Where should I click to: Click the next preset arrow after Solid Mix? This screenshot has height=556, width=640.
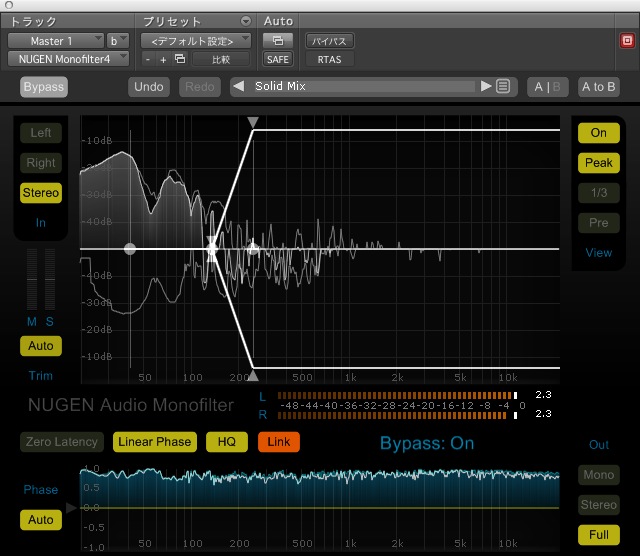(486, 87)
